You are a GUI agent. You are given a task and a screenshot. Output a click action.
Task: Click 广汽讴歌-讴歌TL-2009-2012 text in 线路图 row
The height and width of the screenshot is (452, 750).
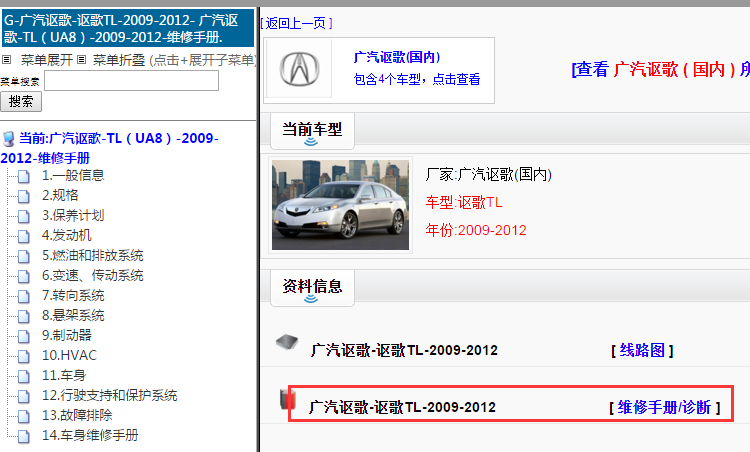(404, 351)
